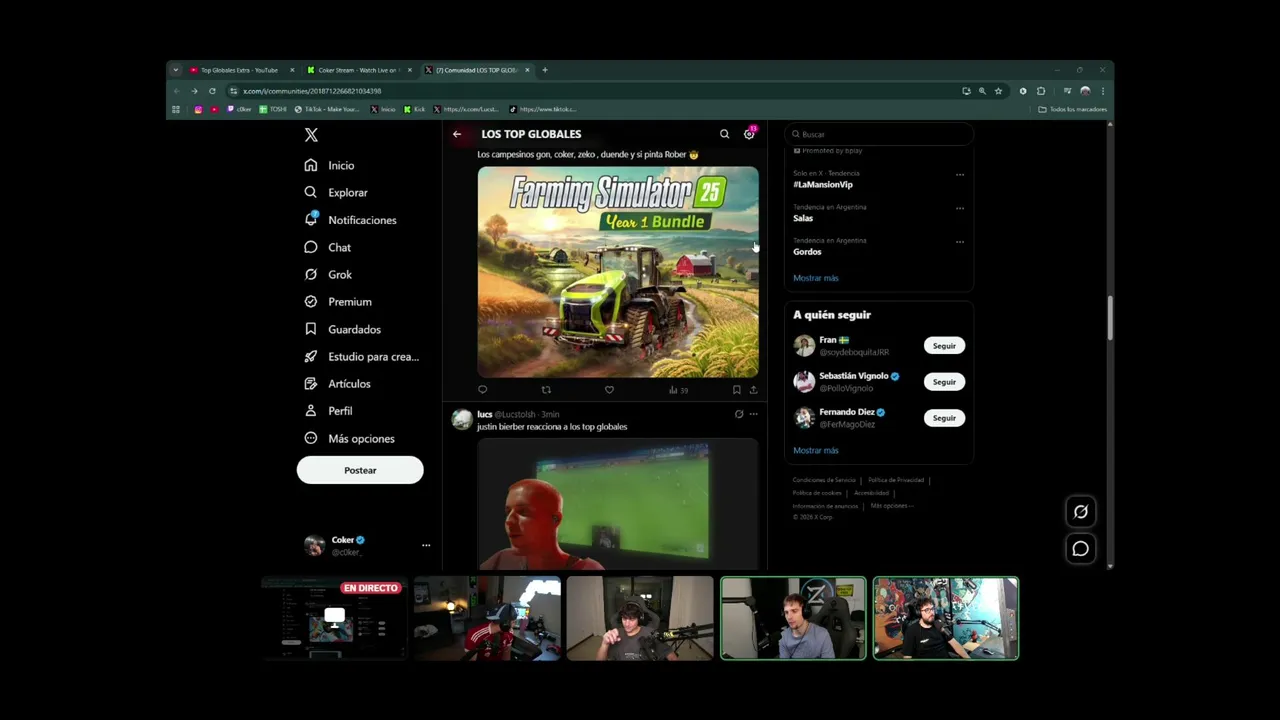
Task: Follow Sebastián Vignolo with Seguir
Action: coord(944,382)
